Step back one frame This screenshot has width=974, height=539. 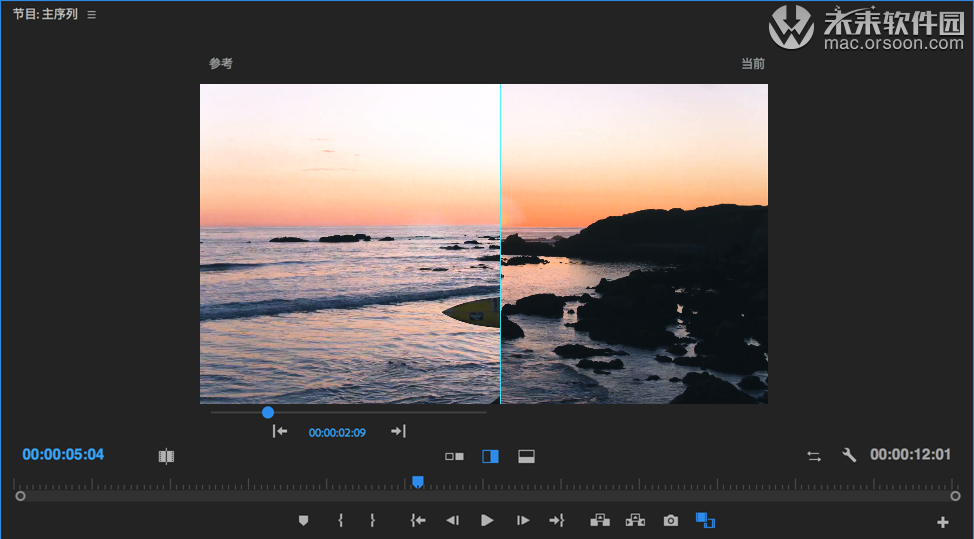[x=453, y=520]
